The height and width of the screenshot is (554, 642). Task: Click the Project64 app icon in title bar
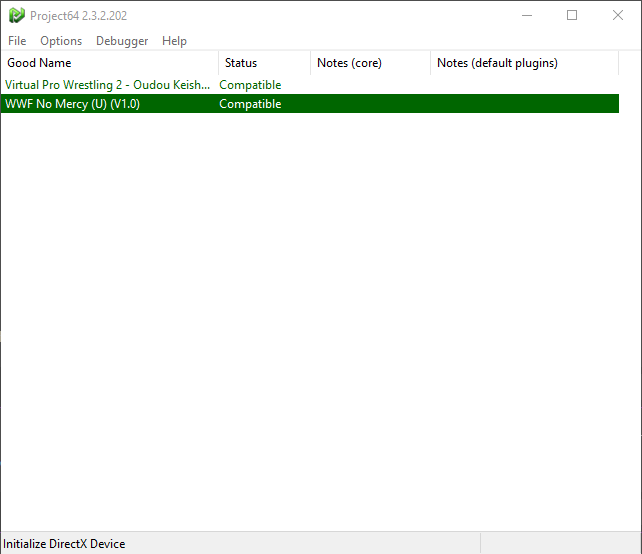click(16, 16)
